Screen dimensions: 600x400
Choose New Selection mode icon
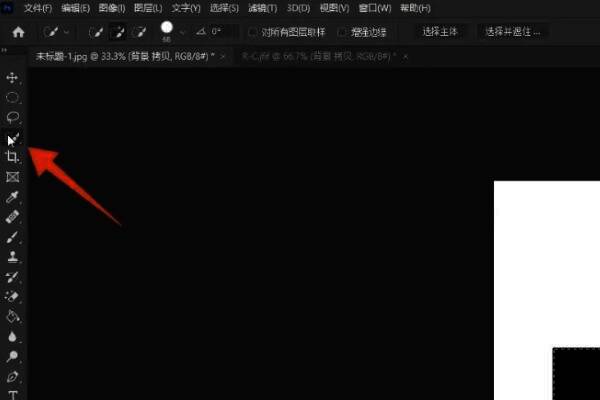[x=96, y=32]
